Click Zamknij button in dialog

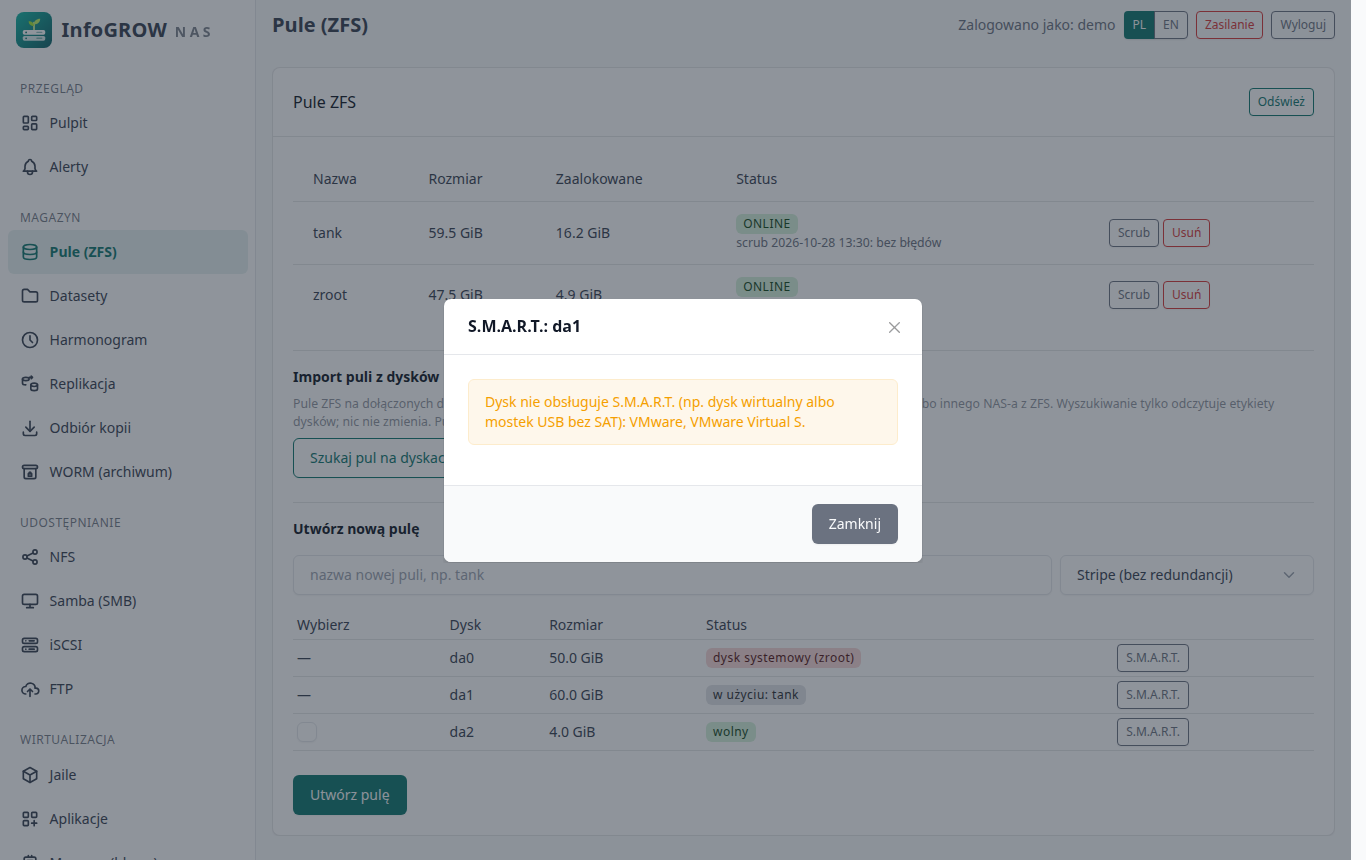click(854, 524)
